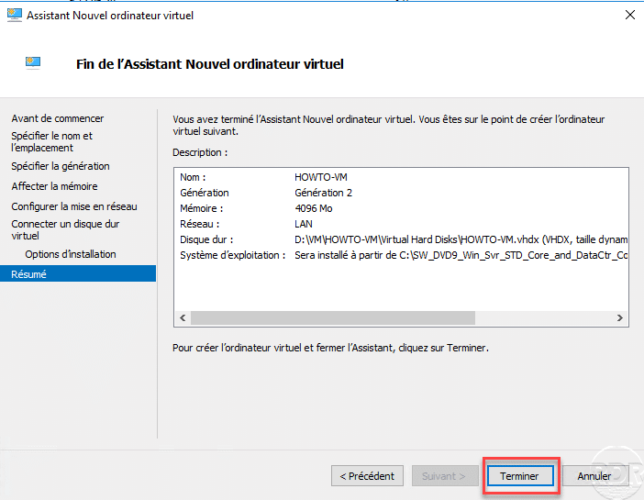Click the 4096 Mo memory value
Image resolution: width=644 pixels, height=500 pixels.
pos(313,208)
